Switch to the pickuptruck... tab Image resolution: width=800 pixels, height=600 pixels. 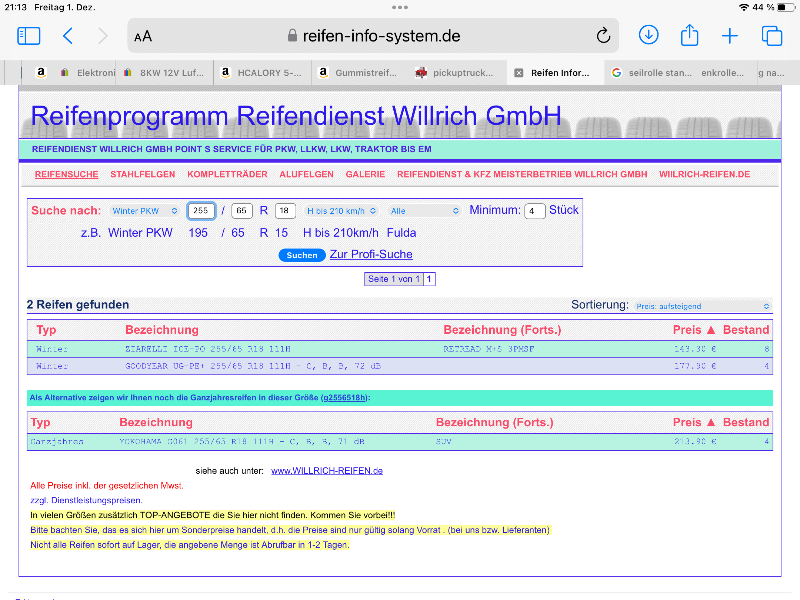(x=457, y=72)
